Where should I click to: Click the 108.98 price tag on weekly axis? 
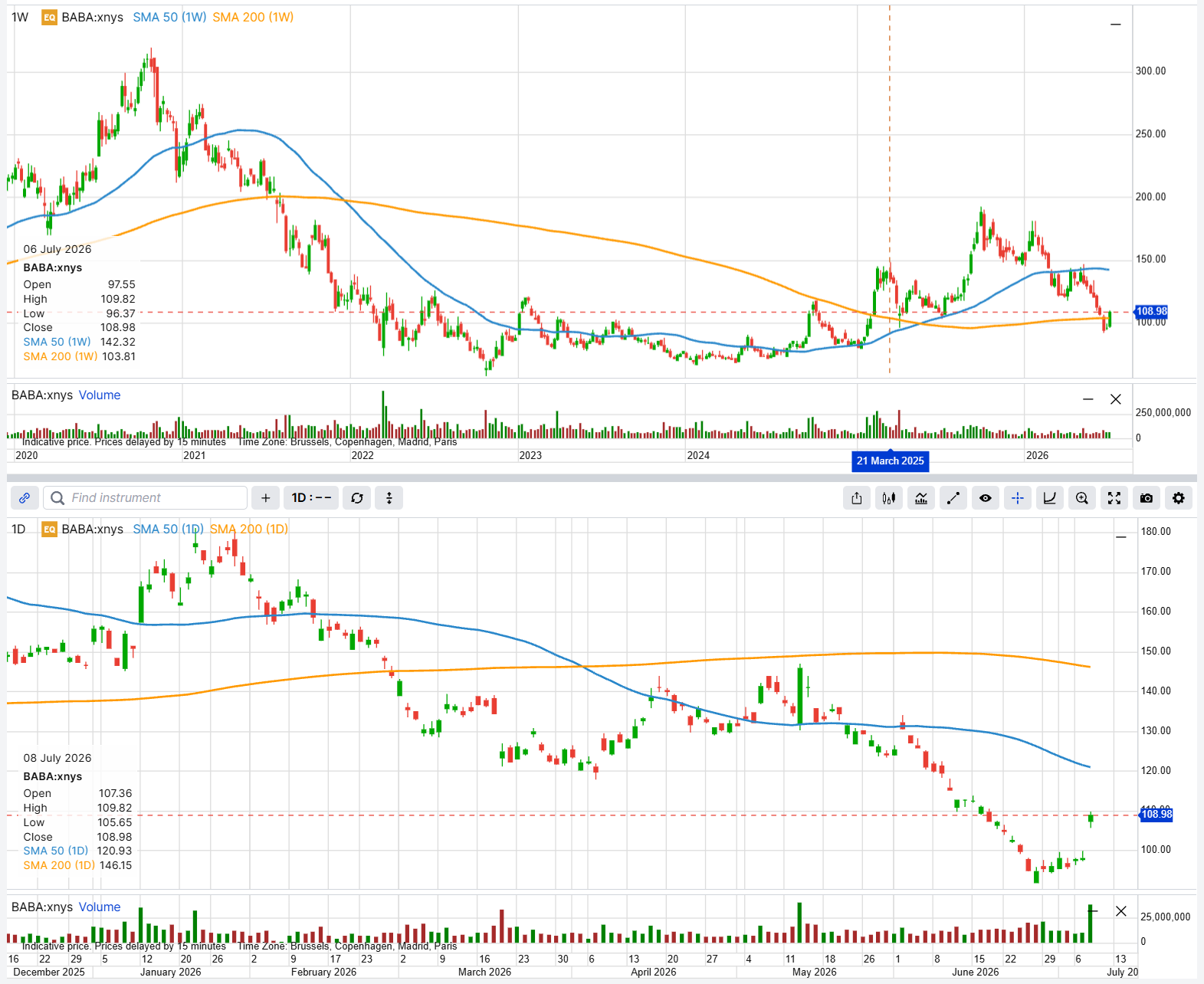1151,311
